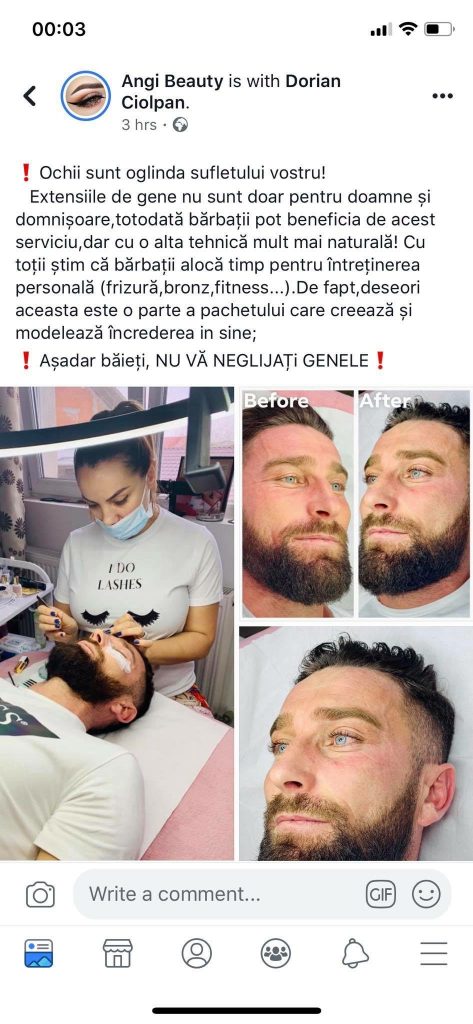This screenshot has height=1024, width=473.
Task: Open the hamburger menu tab
Action: 434,954
